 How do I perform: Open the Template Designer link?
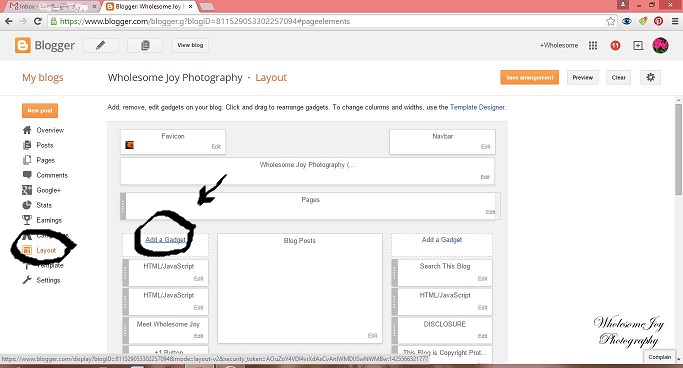(477, 107)
